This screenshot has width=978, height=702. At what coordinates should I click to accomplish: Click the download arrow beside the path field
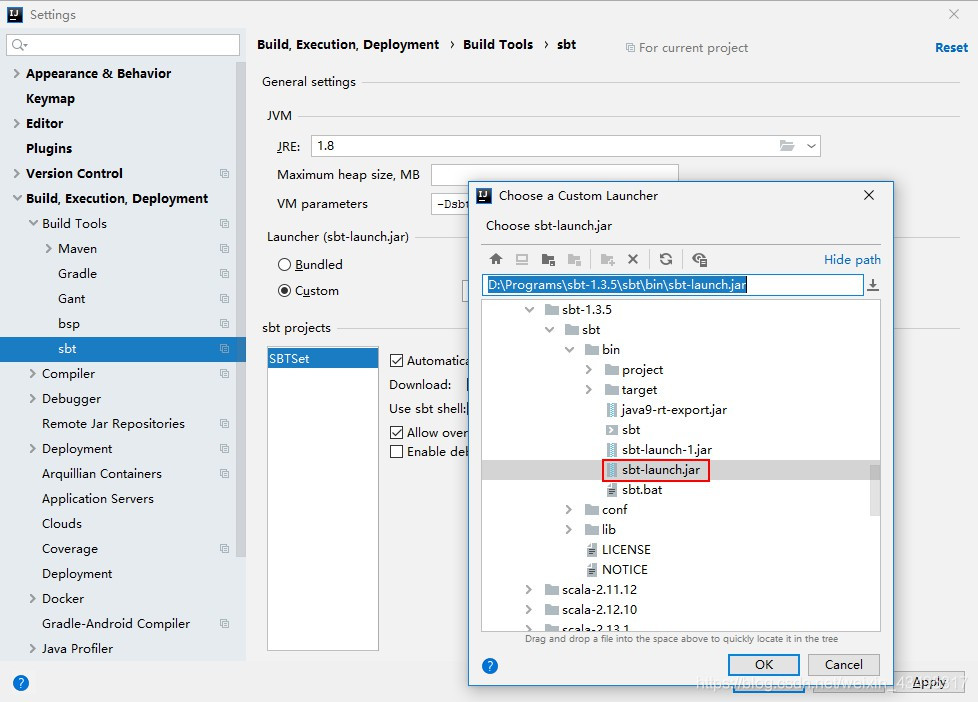pyautogui.click(x=872, y=285)
